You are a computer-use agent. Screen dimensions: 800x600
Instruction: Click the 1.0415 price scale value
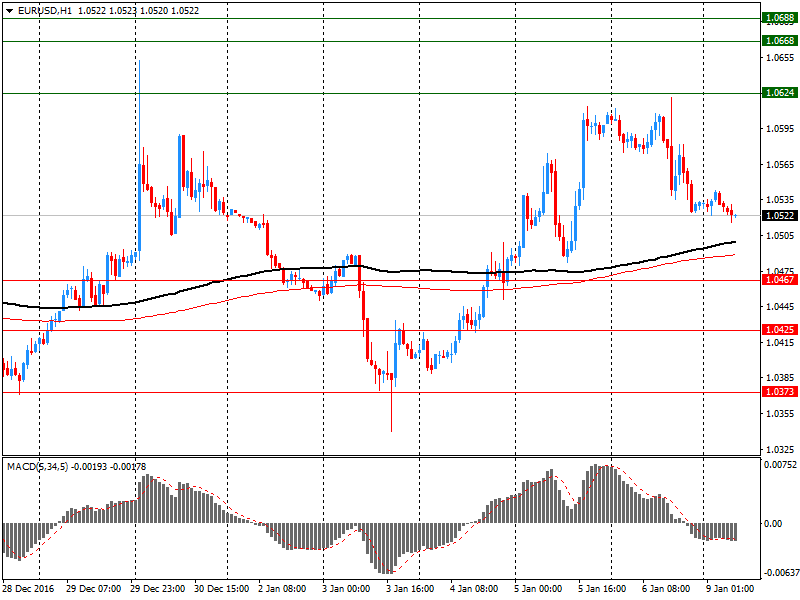780,342
